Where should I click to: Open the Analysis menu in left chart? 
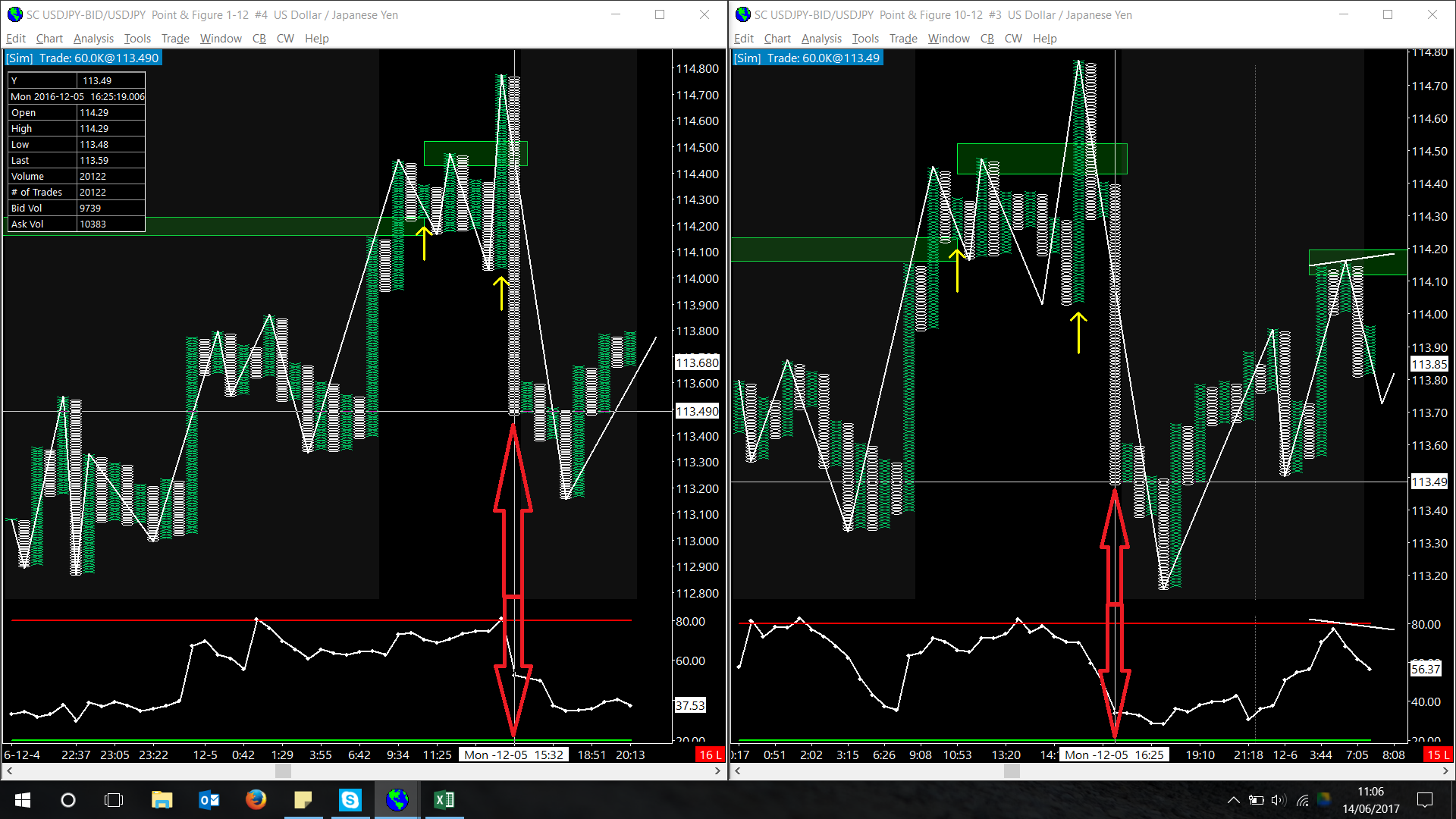pos(93,39)
